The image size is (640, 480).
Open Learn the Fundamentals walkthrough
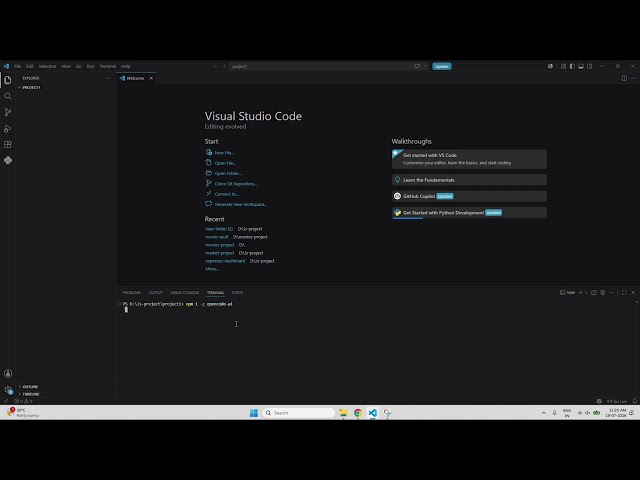[469, 180]
